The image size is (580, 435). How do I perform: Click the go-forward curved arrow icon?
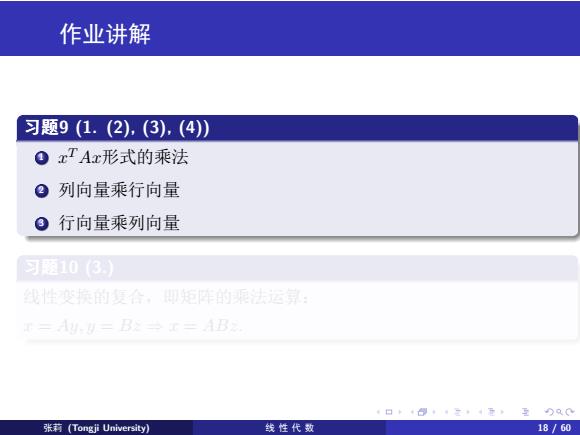569,412
